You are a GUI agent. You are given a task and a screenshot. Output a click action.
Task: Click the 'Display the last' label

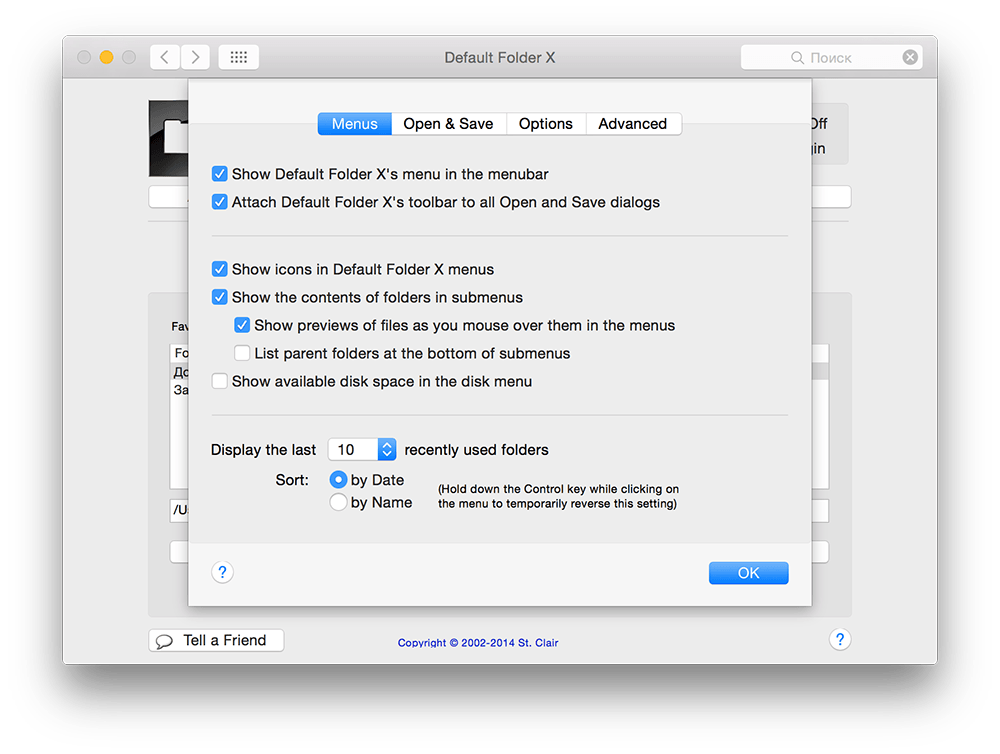(263, 450)
